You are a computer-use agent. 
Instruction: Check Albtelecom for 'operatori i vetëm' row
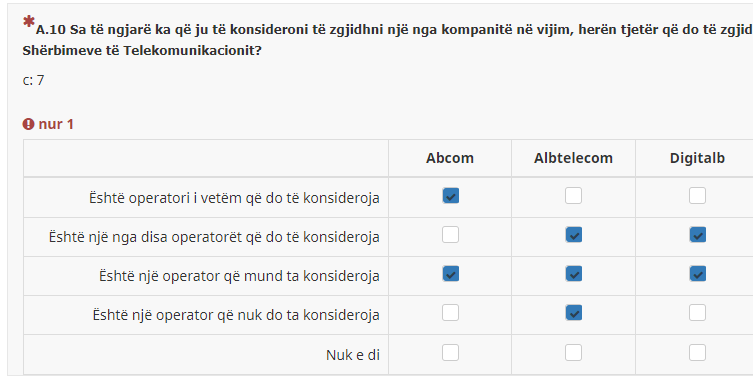click(573, 196)
